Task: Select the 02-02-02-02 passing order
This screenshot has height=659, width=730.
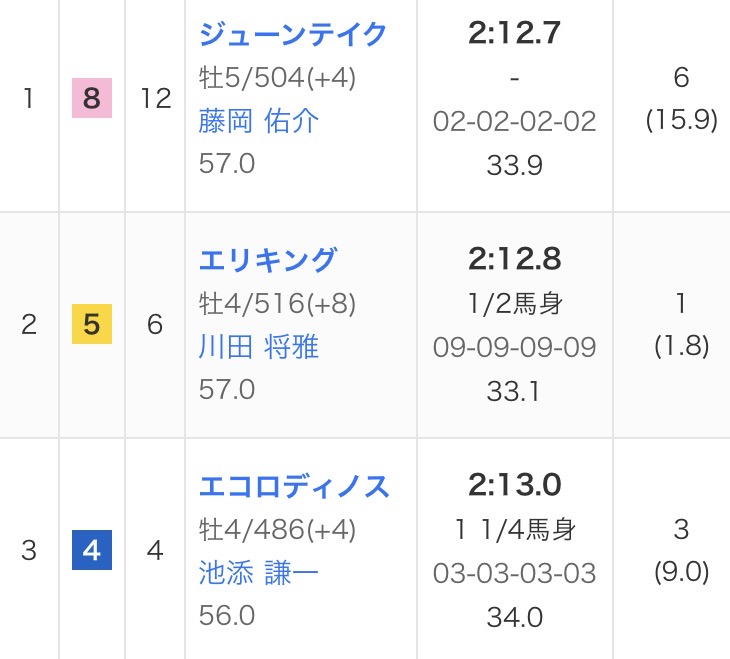Action: (514, 121)
